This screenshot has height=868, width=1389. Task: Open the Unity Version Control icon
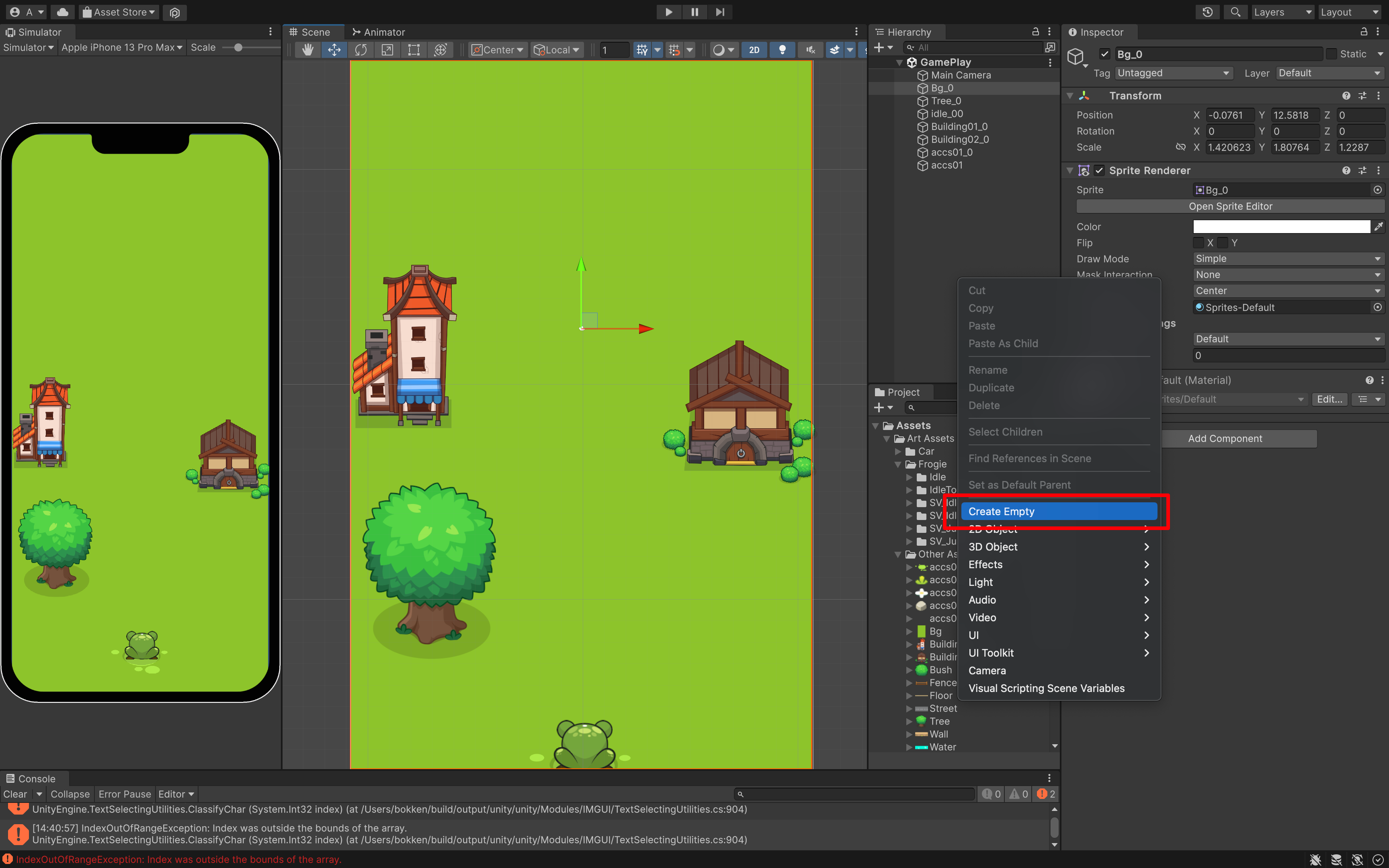(x=174, y=12)
